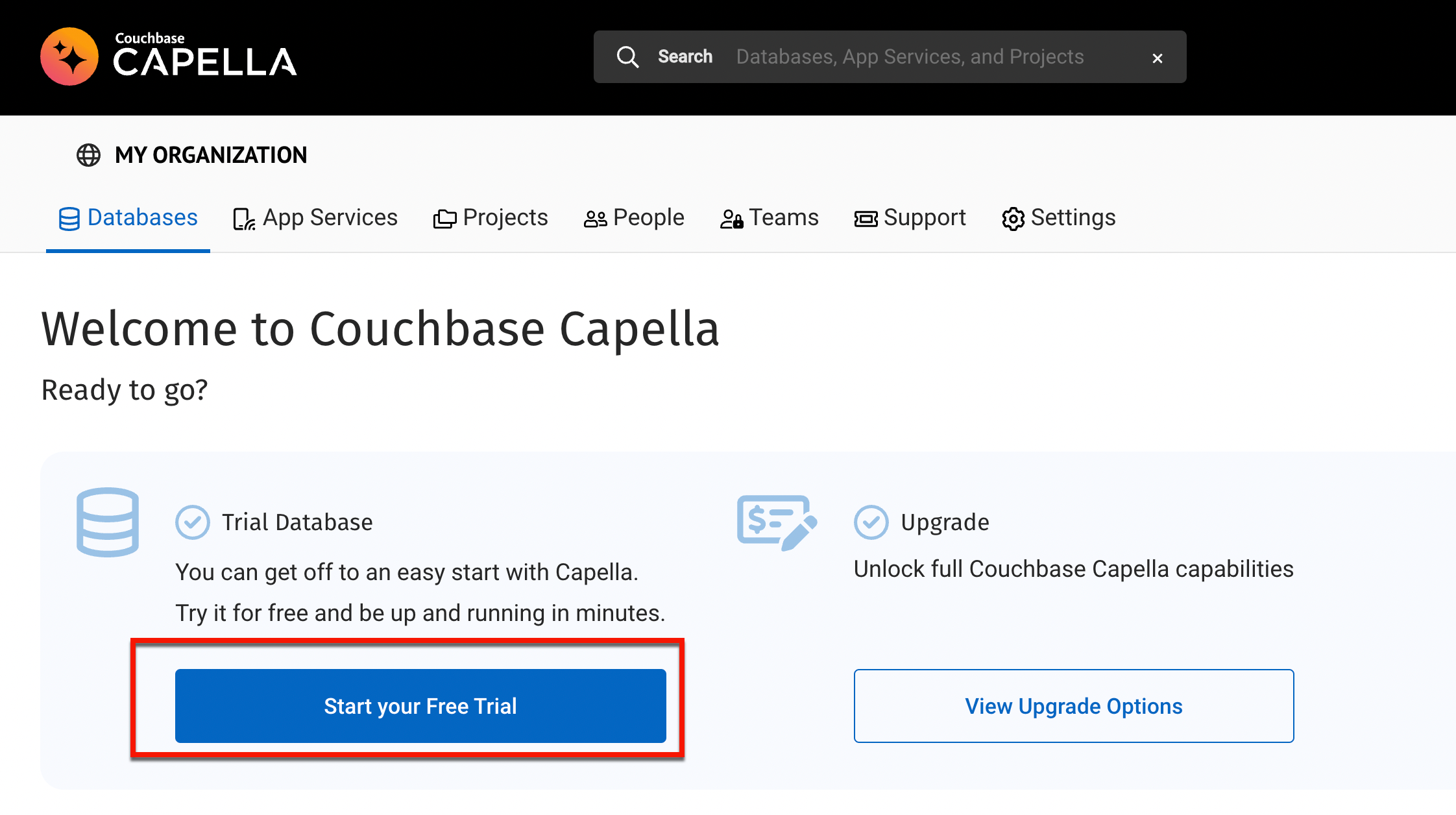Click 'Try it for free' description line
1456x815 pixels.
420,613
